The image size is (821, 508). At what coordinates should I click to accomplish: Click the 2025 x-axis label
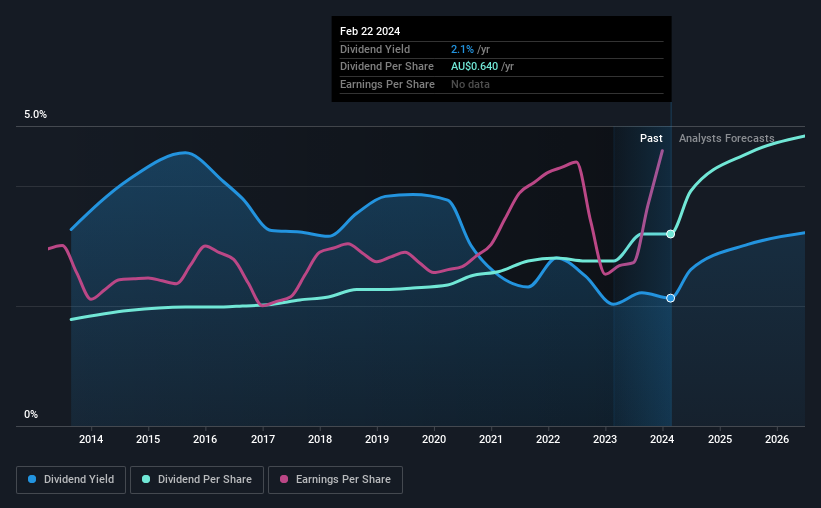point(720,439)
